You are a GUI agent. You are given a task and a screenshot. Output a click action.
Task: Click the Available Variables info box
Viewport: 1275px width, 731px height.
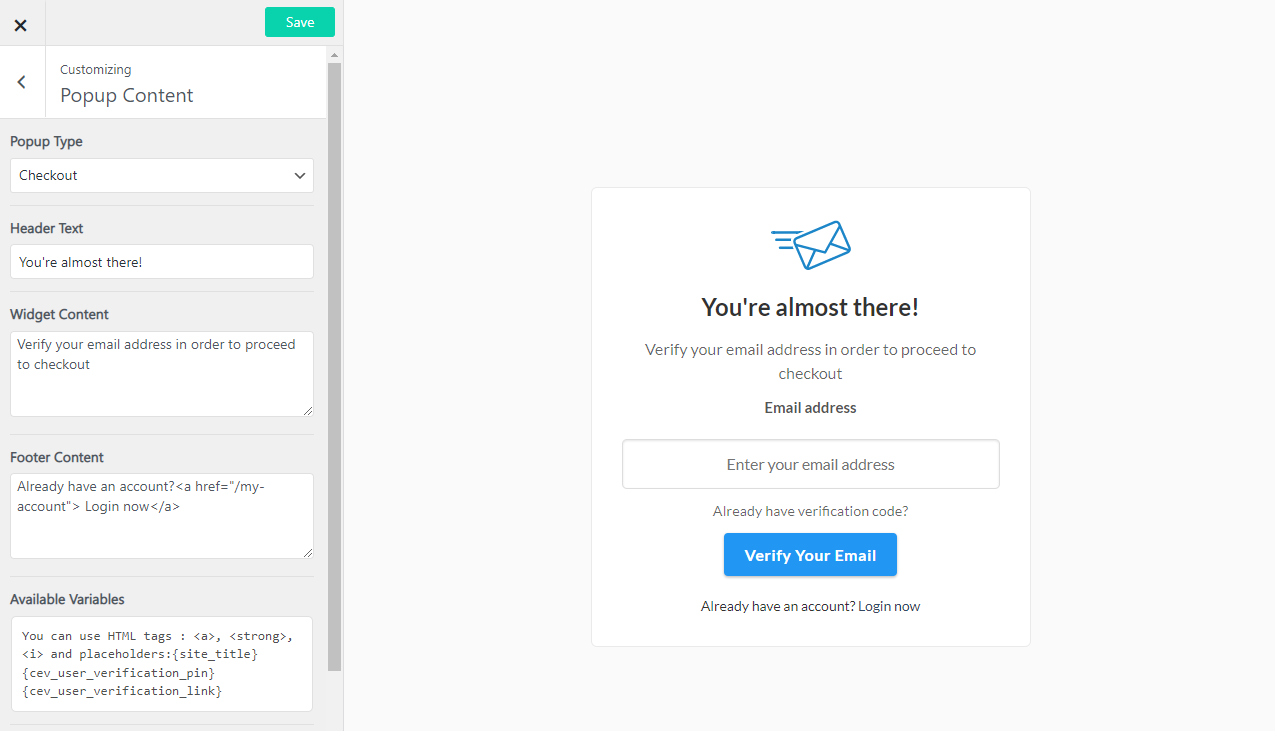point(161,663)
